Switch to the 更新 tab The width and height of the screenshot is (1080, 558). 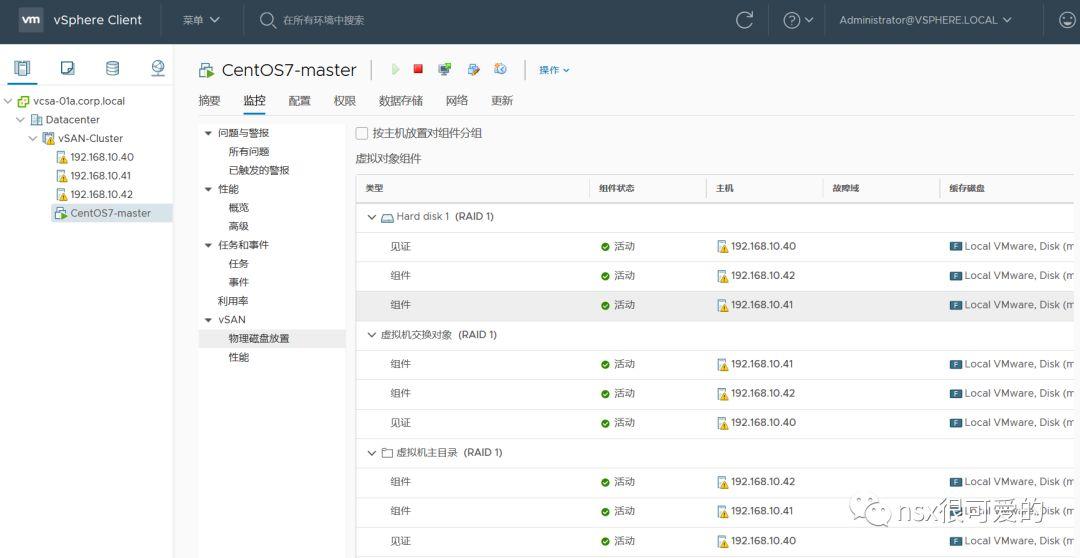tap(502, 101)
